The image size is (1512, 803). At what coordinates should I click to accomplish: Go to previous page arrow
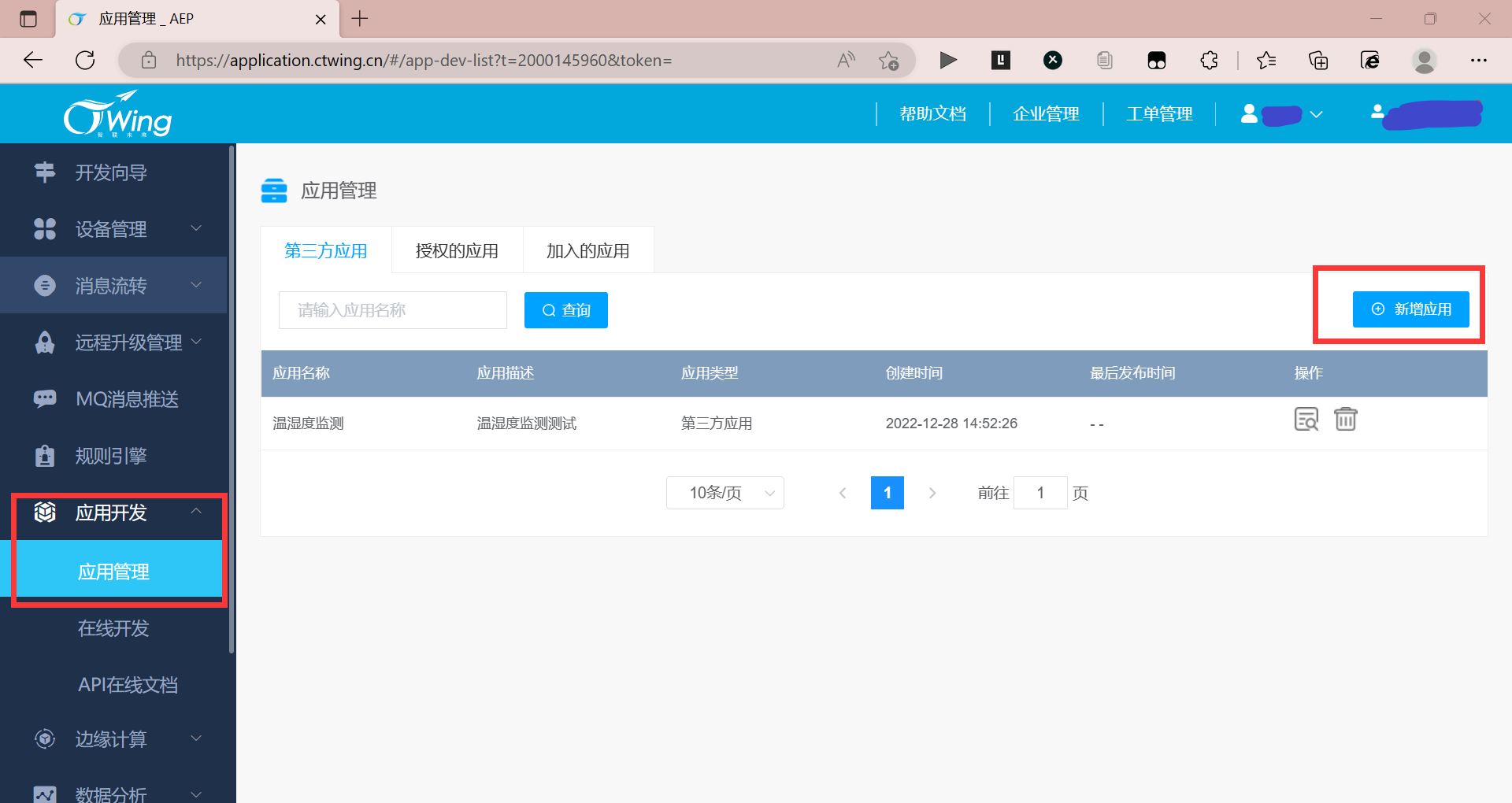coord(843,493)
